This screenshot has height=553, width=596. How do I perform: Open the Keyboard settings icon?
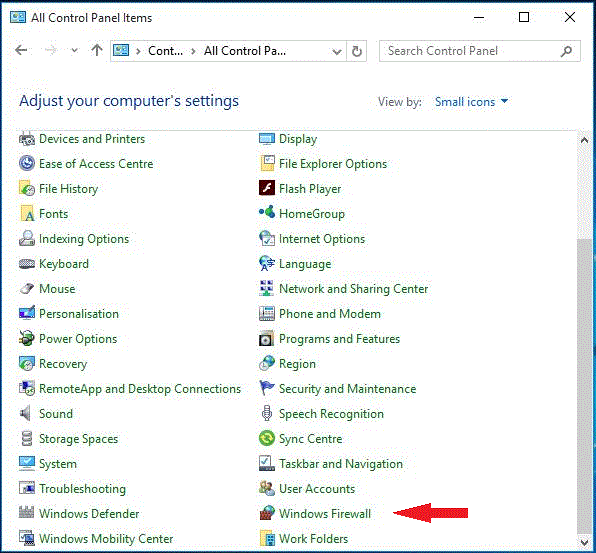27,264
